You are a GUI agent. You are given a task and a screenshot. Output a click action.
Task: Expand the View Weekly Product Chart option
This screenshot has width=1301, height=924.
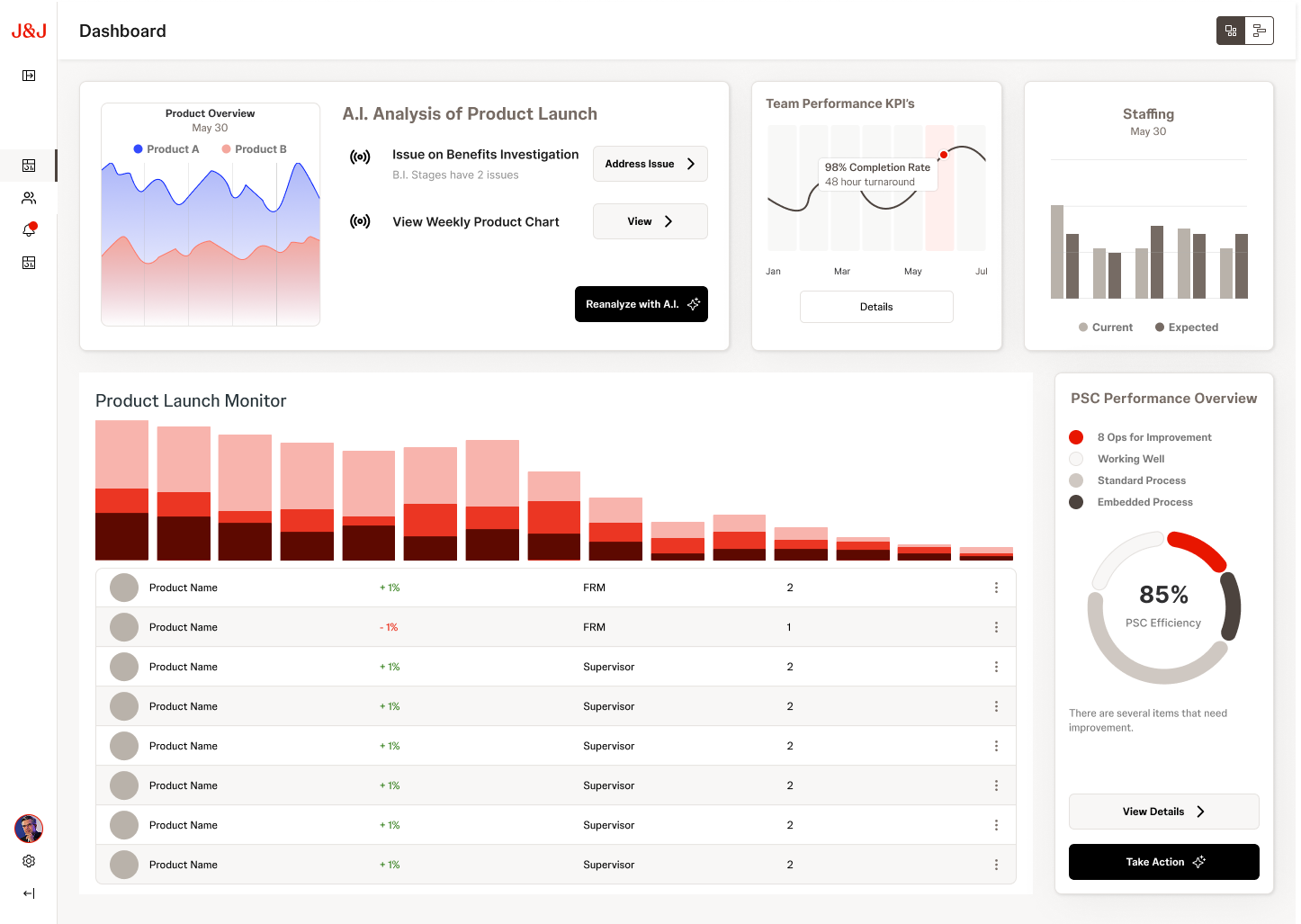click(x=650, y=221)
